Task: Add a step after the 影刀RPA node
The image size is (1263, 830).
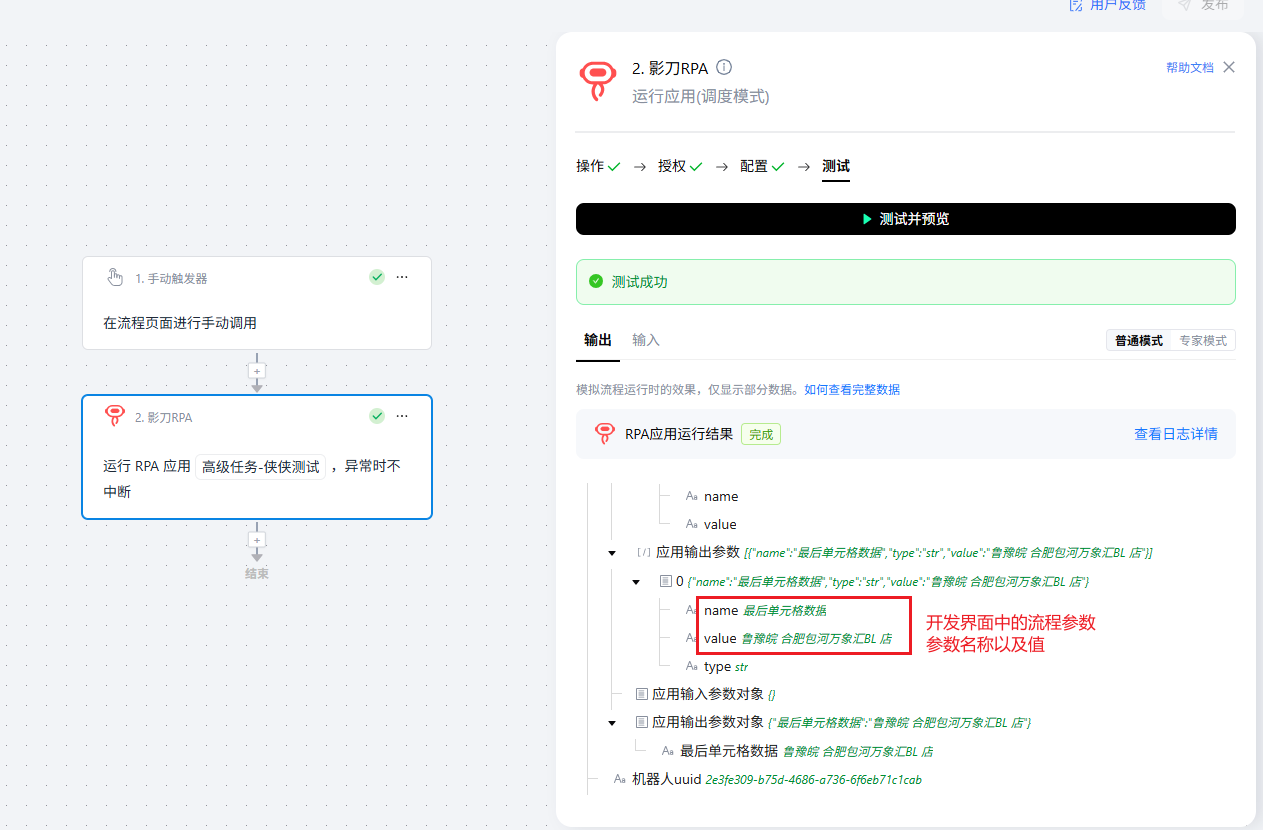Action: pyautogui.click(x=257, y=540)
